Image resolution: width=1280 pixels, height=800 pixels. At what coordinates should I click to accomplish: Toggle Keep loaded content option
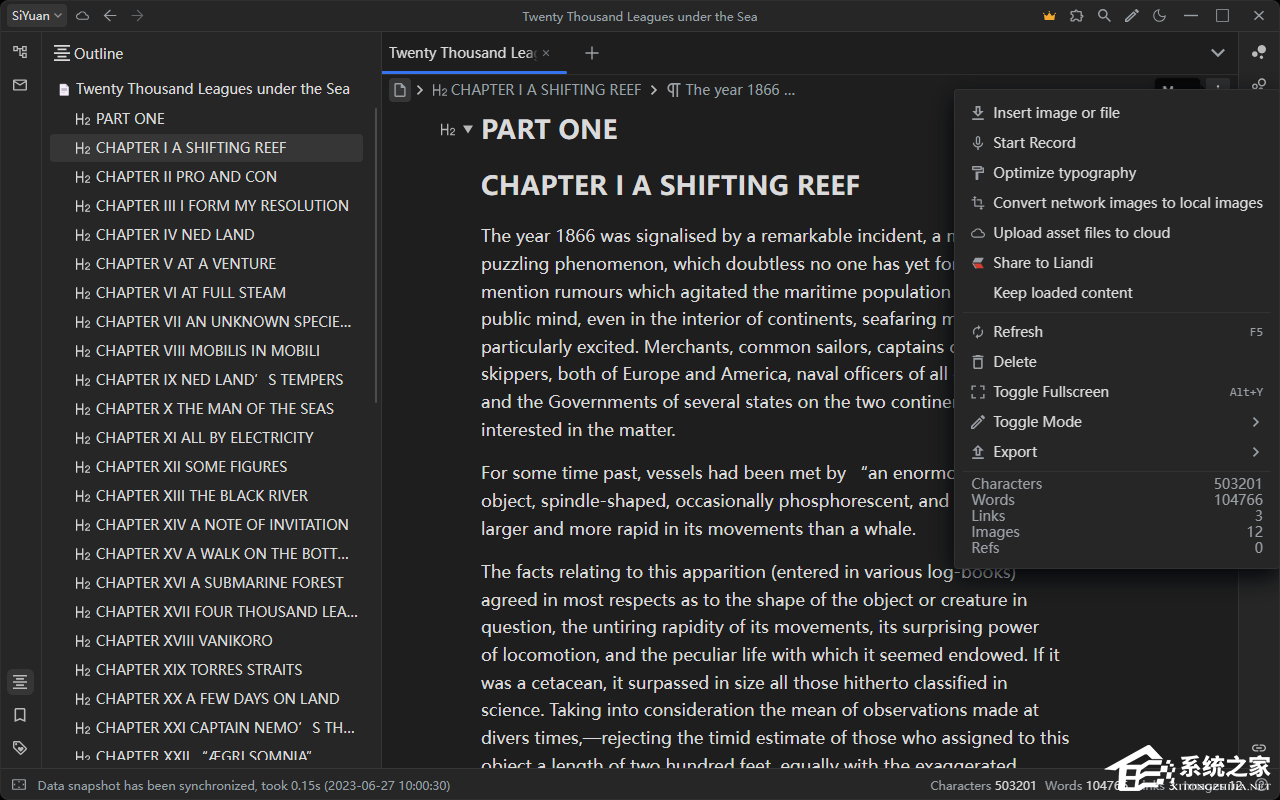pyautogui.click(x=1117, y=293)
